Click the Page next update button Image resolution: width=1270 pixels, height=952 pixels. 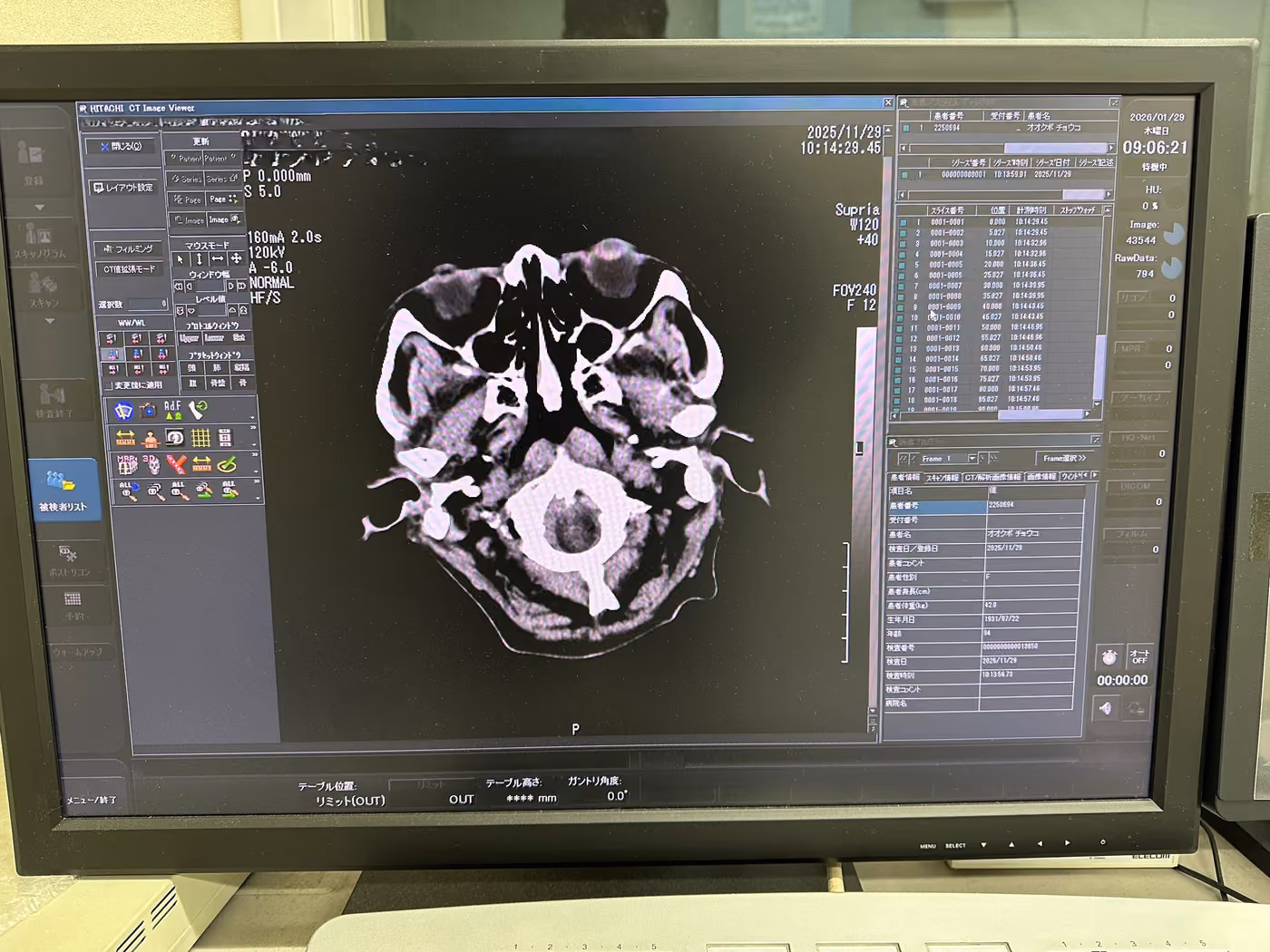tap(225, 199)
